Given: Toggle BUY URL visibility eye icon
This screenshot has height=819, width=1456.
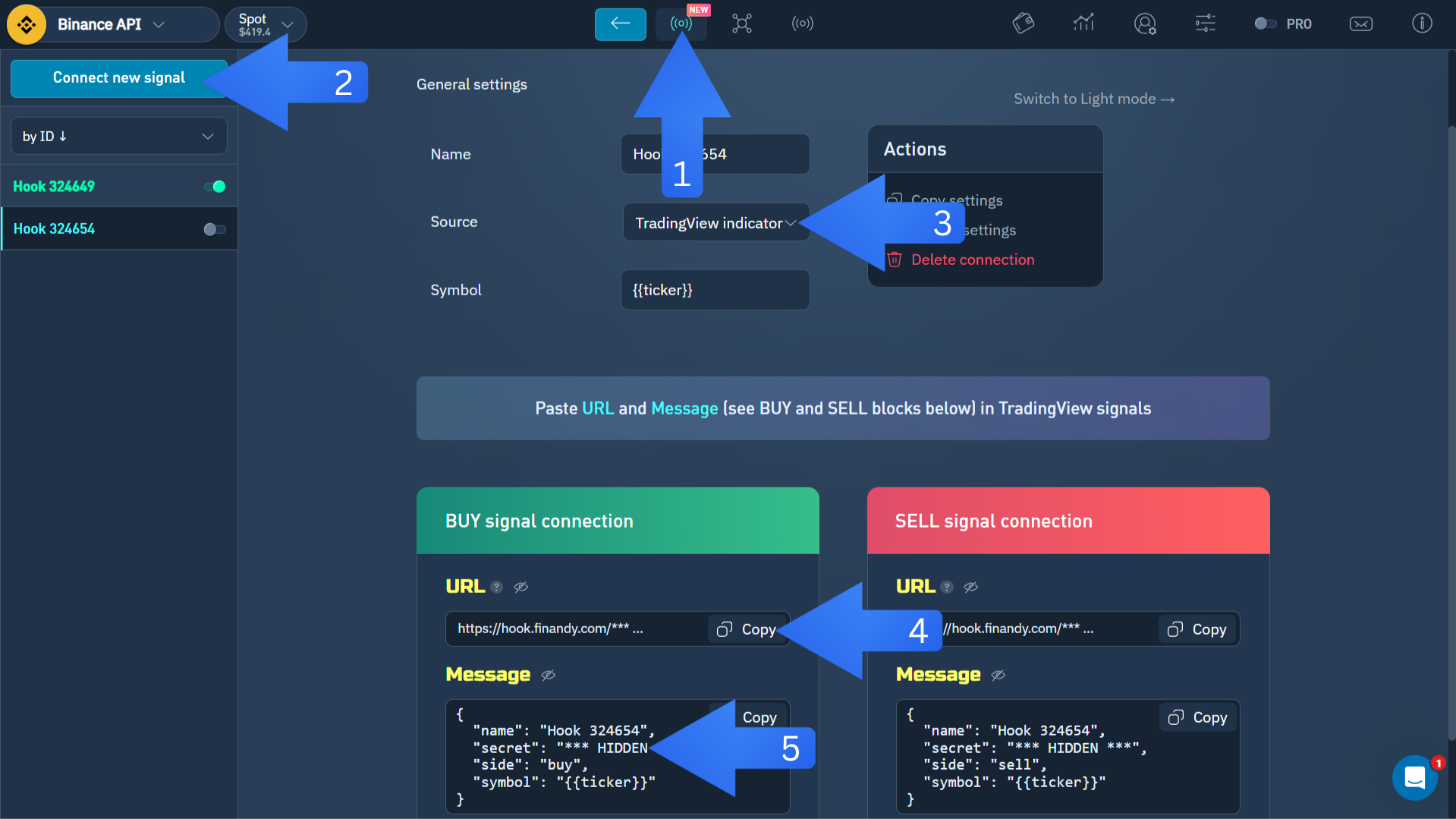Looking at the screenshot, I should [520, 587].
